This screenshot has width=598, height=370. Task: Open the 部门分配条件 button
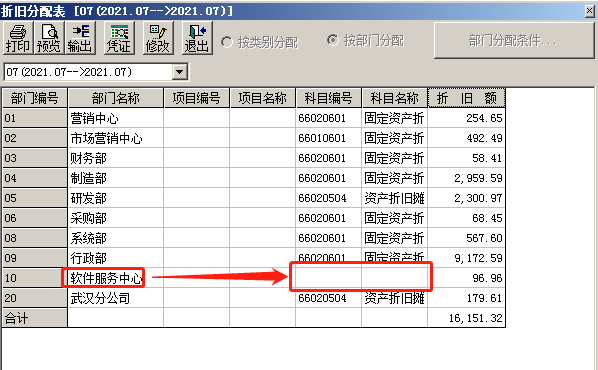tap(514, 40)
